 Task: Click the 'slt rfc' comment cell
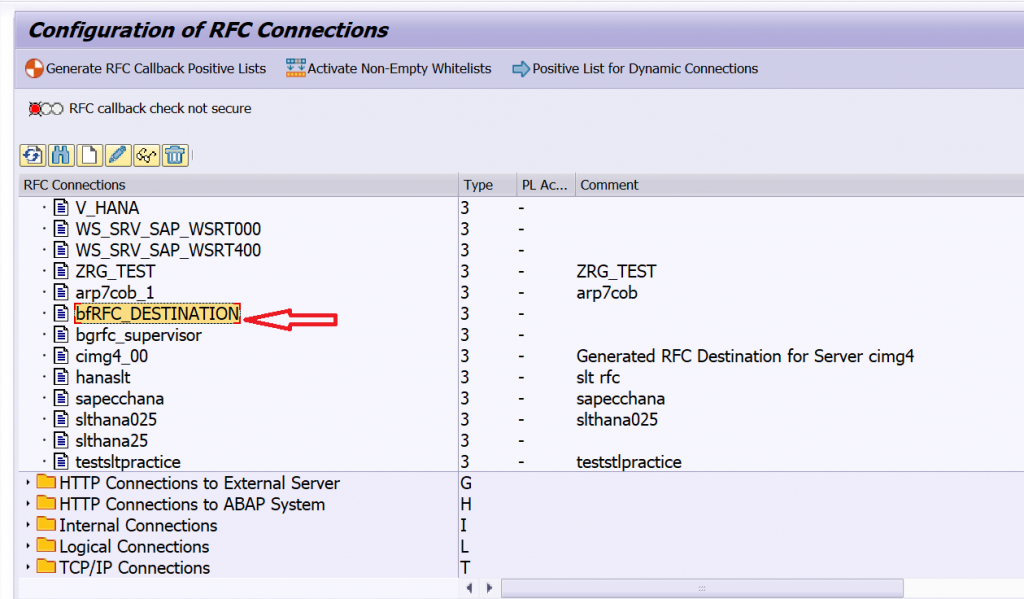coord(598,378)
